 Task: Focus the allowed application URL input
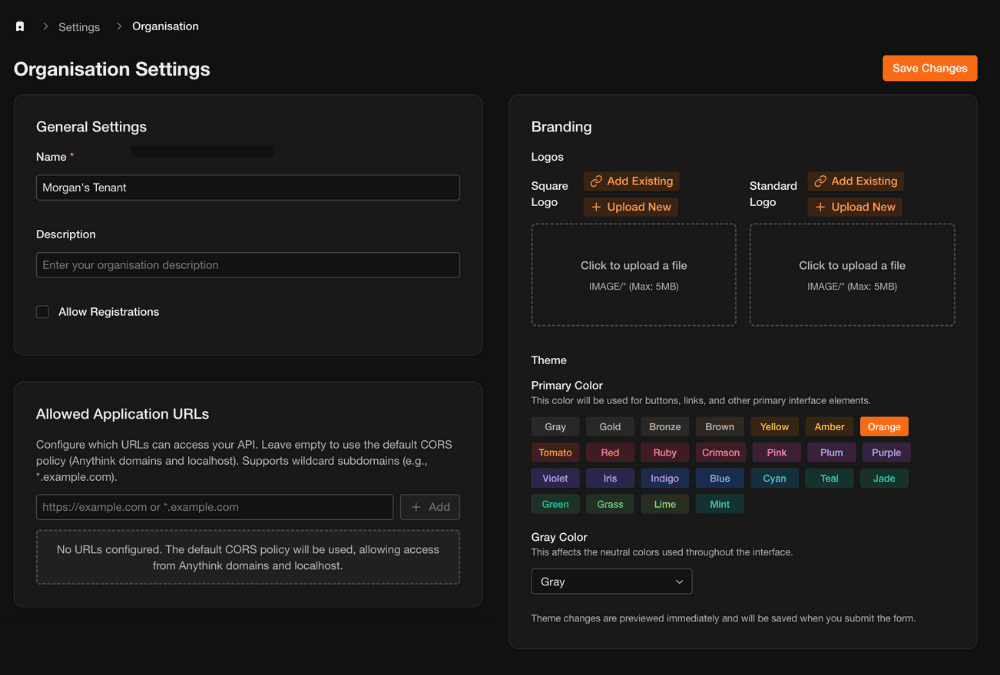coord(214,507)
